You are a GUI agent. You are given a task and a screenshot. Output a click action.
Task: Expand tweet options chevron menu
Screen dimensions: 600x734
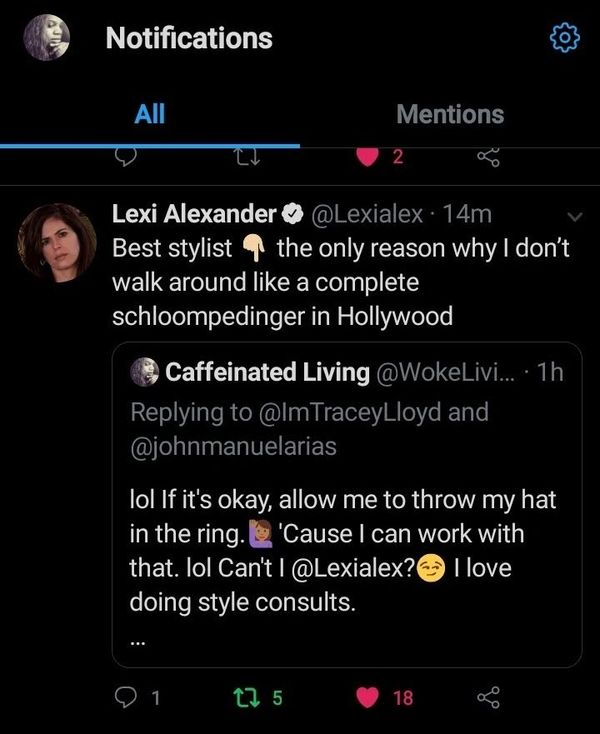pos(575,215)
